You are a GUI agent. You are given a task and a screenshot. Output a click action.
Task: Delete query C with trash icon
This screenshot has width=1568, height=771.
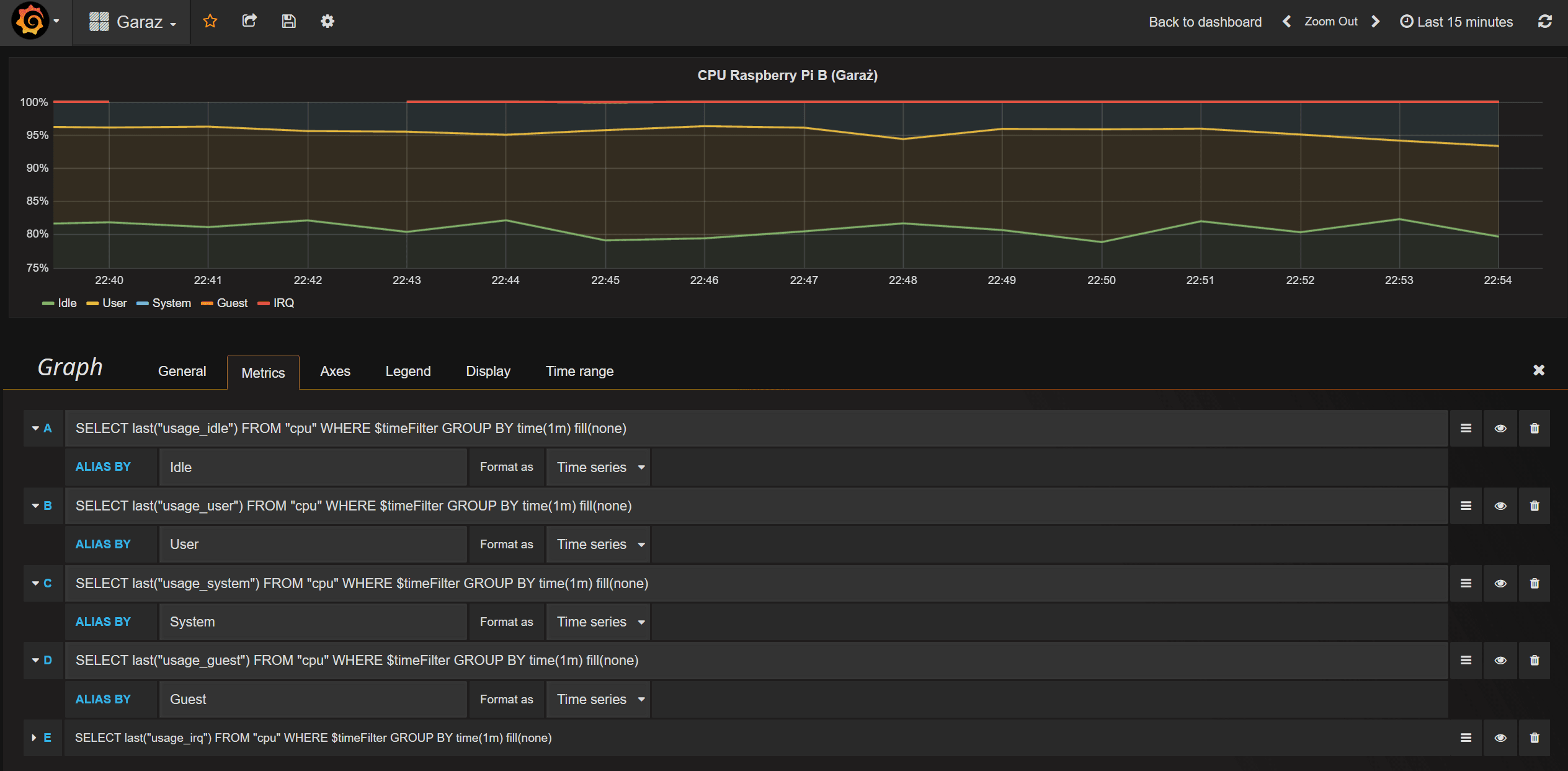click(1535, 583)
